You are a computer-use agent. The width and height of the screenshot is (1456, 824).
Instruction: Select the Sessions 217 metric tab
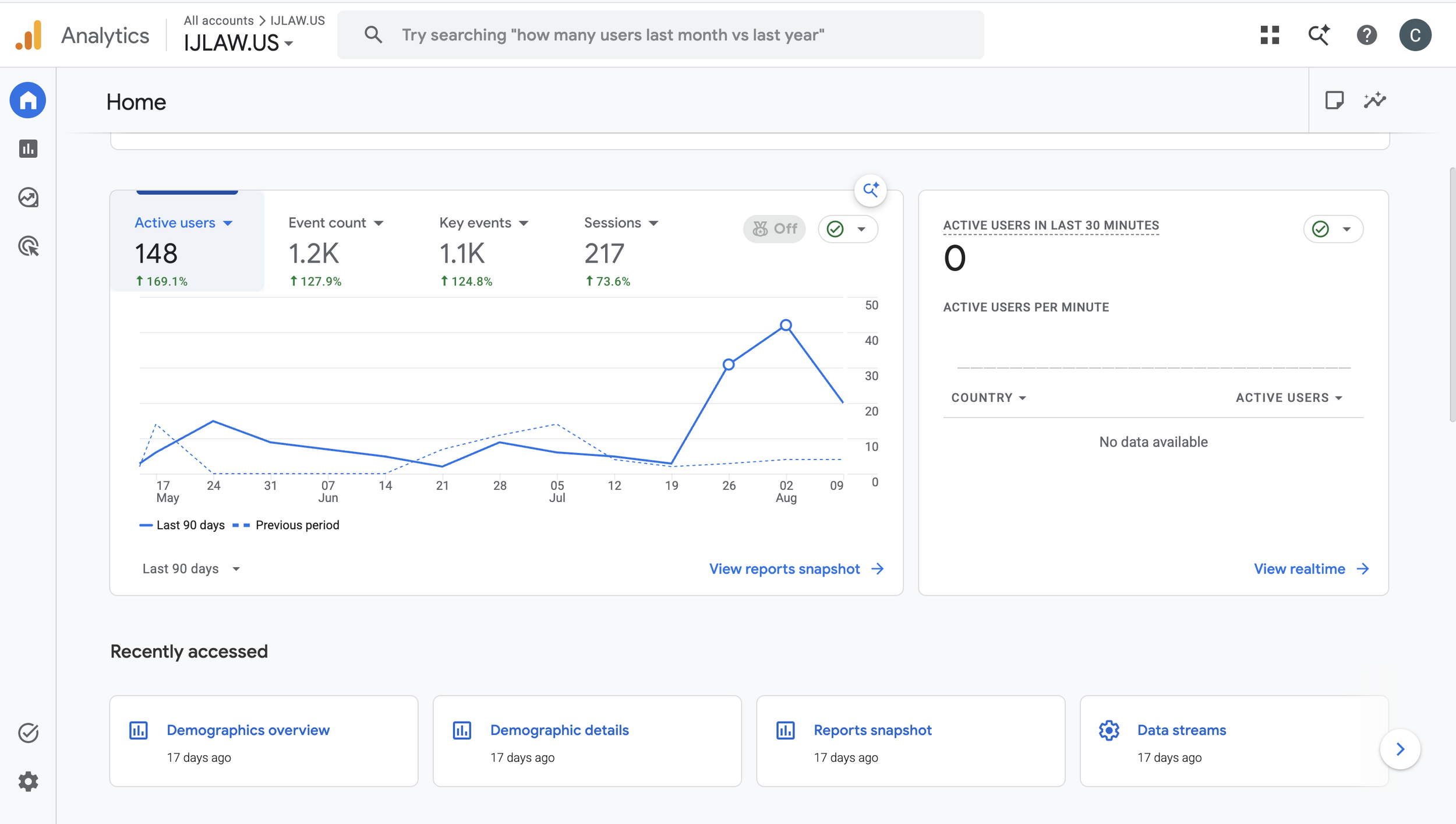(x=621, y=251)
